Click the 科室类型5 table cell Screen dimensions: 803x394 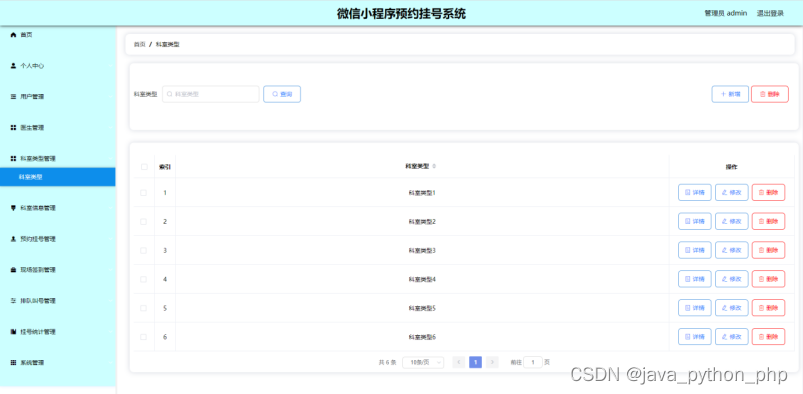(x=422, y=308)
